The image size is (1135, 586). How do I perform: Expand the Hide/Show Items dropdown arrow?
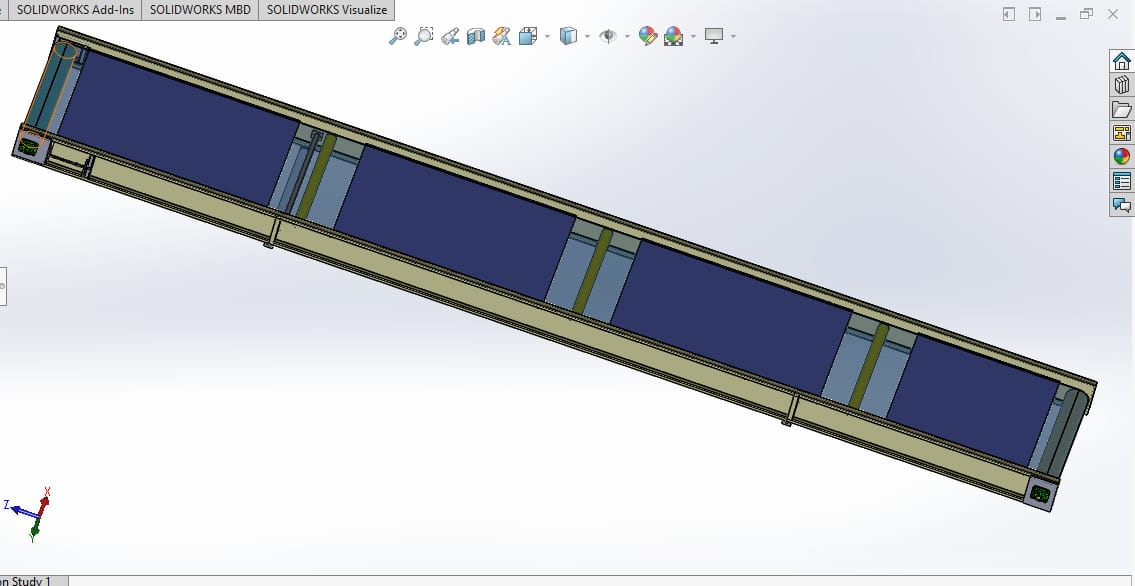click(628, 36)
